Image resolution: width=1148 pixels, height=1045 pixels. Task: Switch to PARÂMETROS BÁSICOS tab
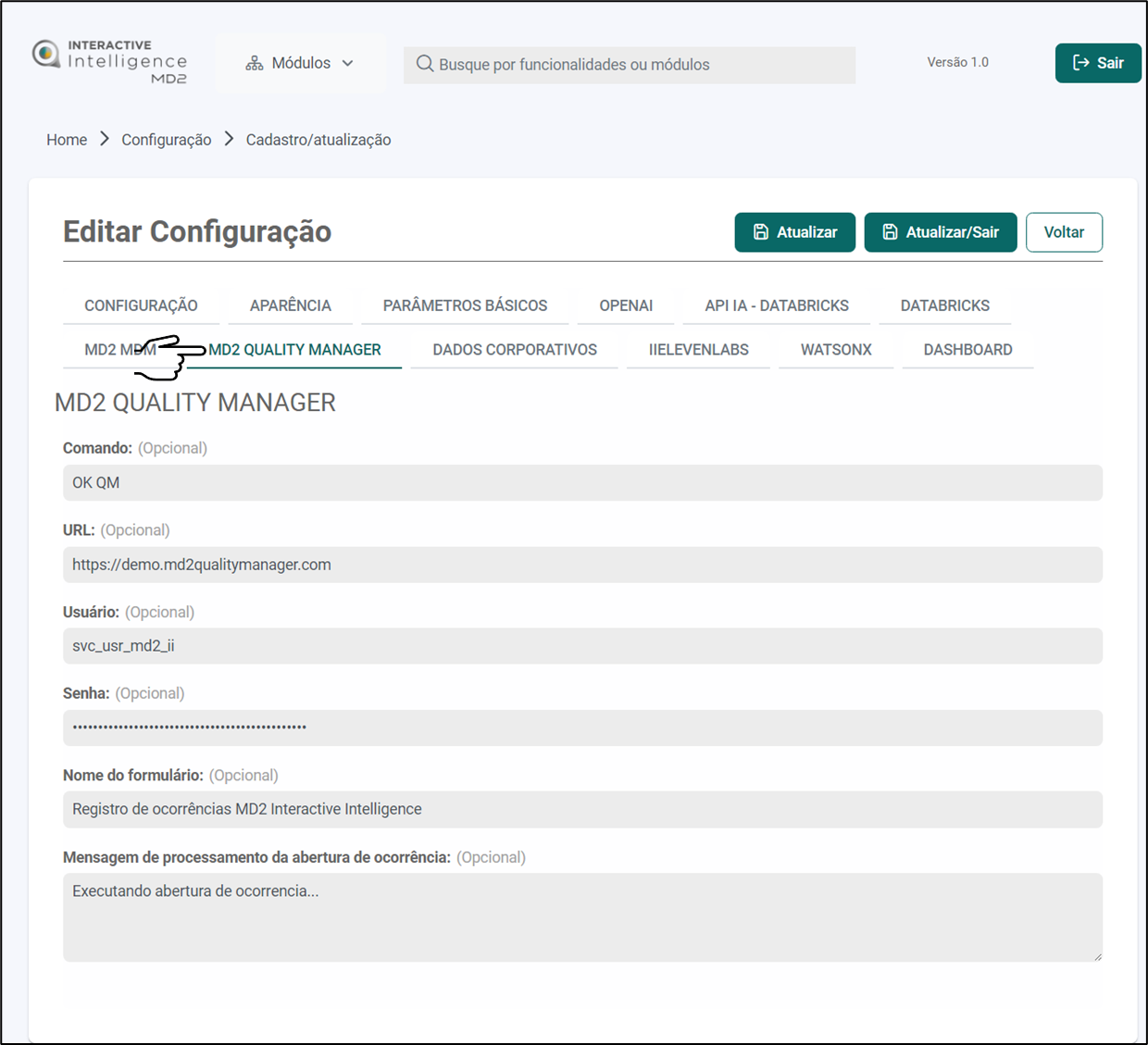[x=465, y=305]
